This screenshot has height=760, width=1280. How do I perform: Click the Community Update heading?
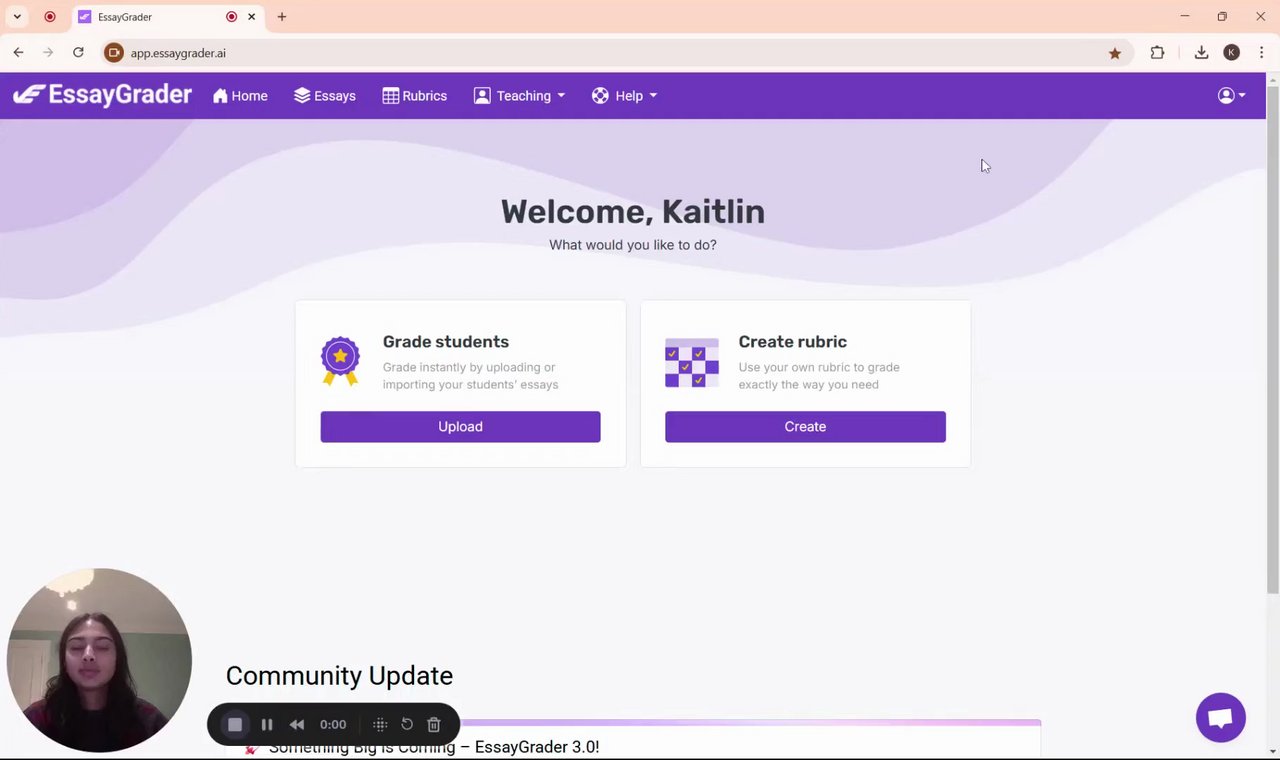[x=339, y=676]
